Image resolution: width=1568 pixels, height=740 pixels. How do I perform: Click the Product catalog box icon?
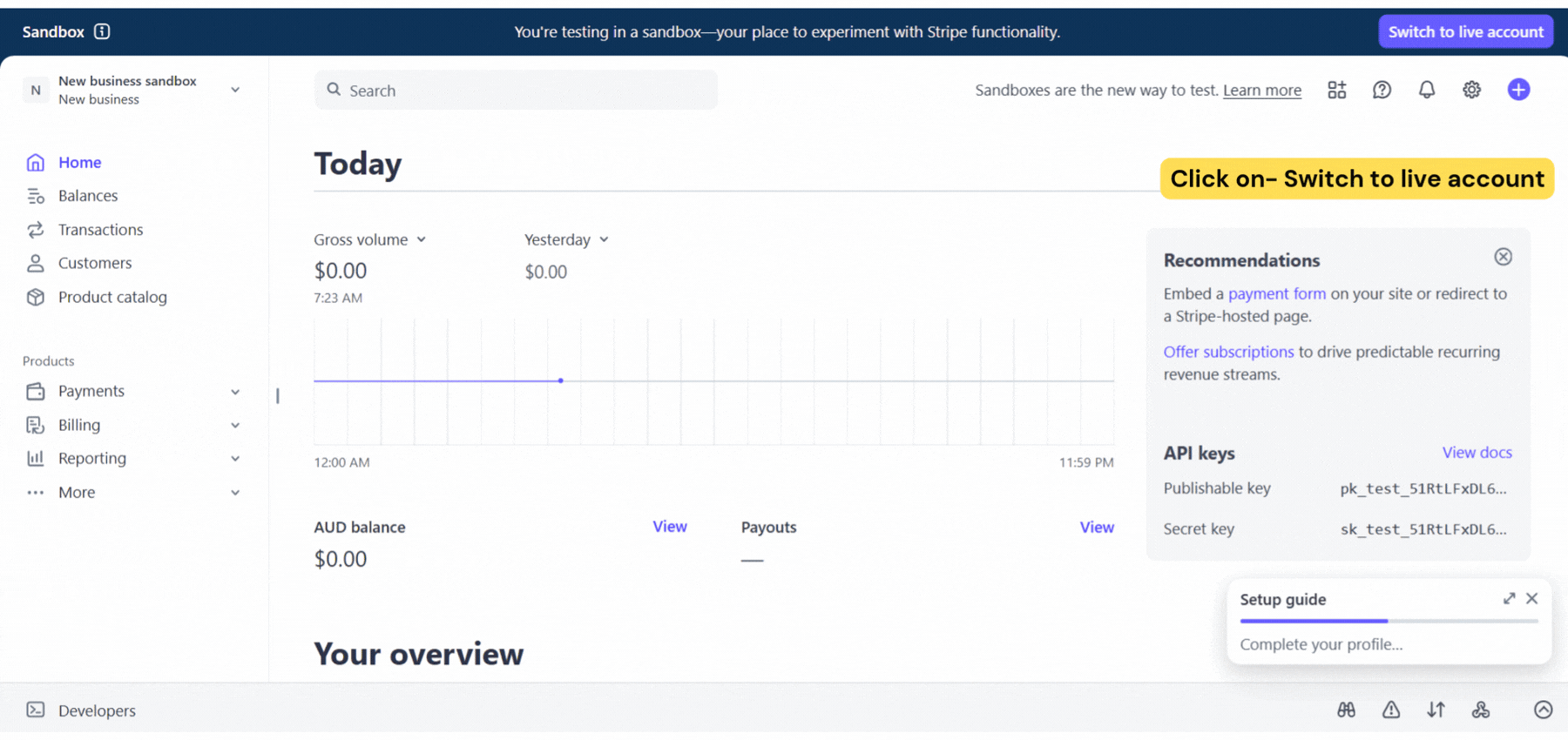point(36,297)
